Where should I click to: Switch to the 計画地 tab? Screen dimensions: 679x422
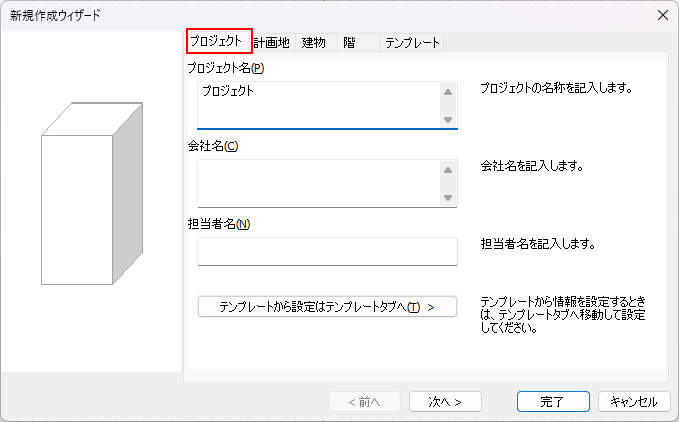271,42
